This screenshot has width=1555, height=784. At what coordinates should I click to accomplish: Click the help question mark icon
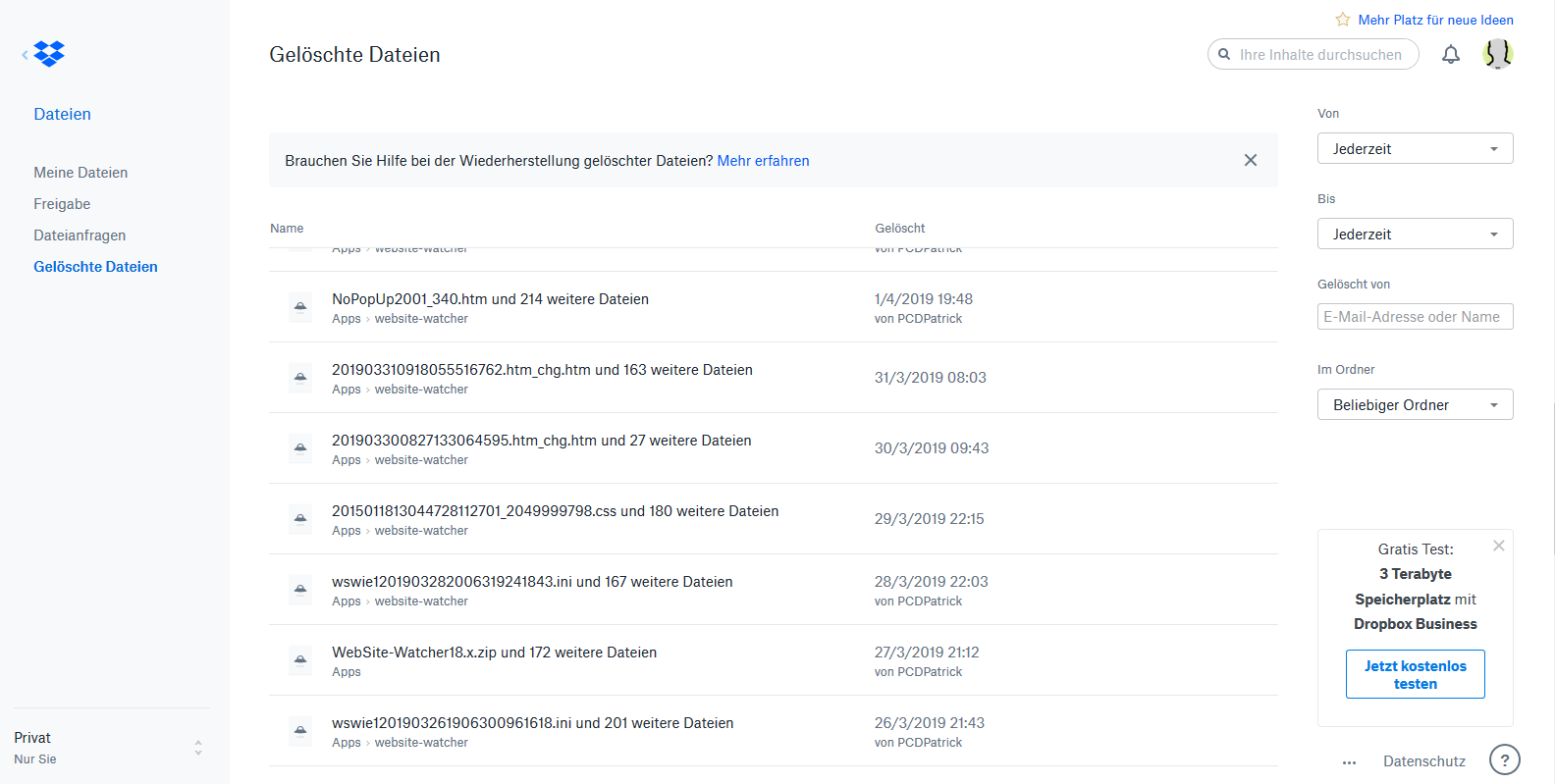[x=1504, y=759]
